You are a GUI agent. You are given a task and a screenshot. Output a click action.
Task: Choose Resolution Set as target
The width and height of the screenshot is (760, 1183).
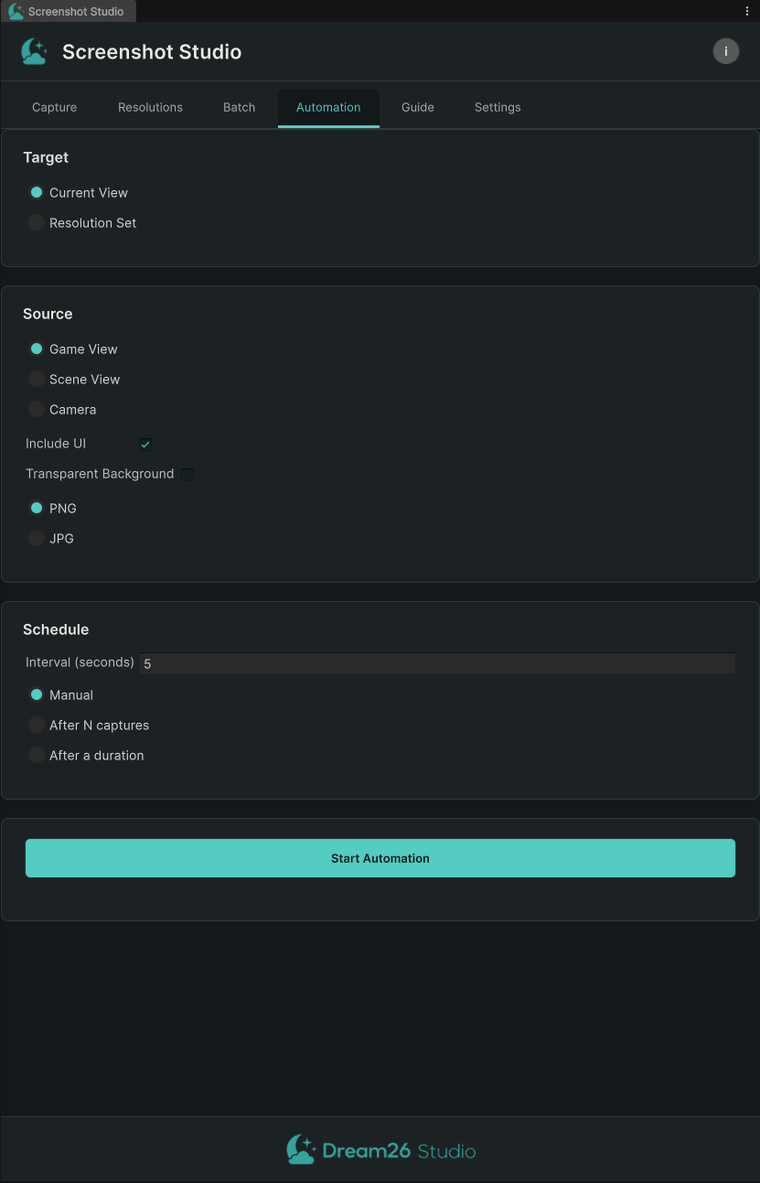(82, 223)
